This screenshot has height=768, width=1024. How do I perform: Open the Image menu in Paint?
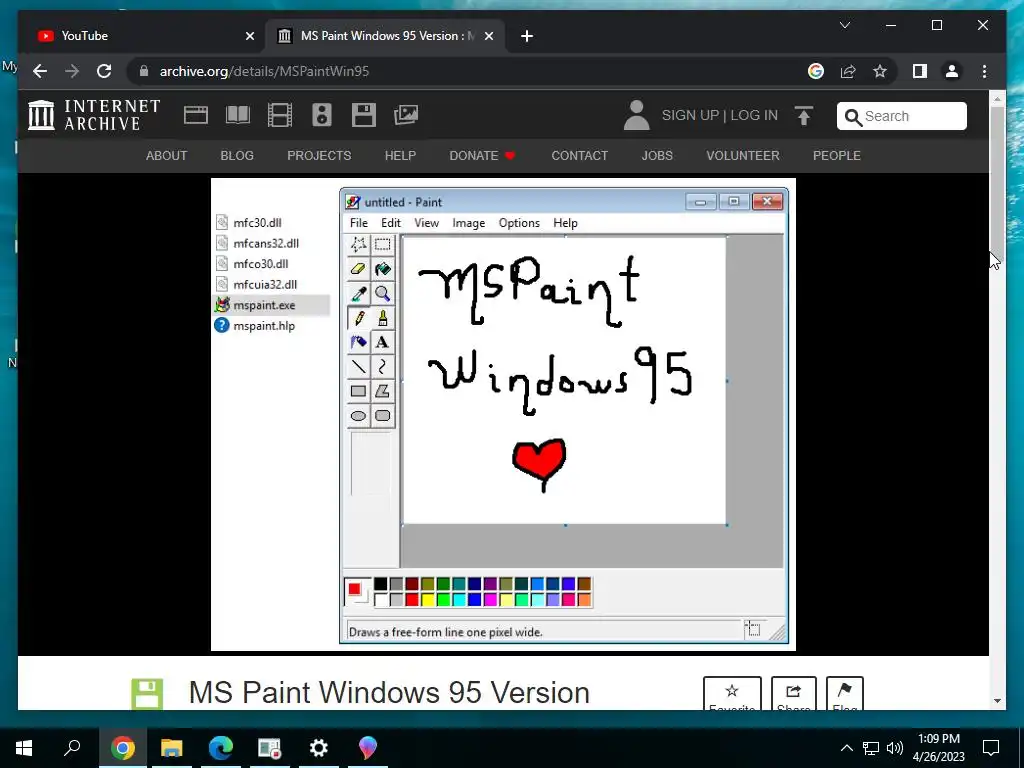pos(469,223)
